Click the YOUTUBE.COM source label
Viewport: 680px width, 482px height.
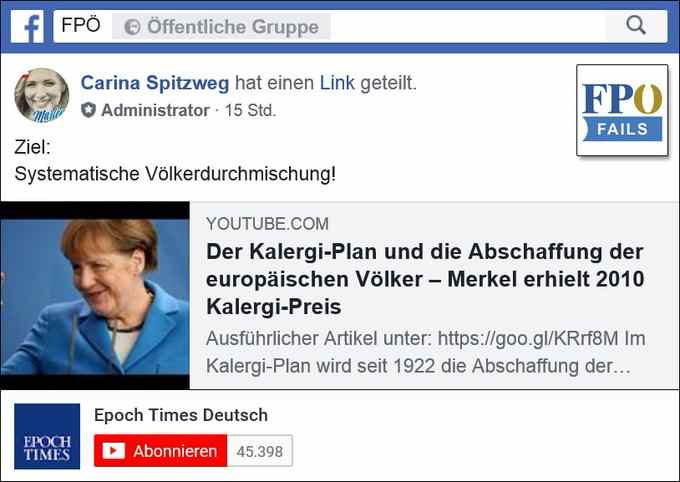267,224
